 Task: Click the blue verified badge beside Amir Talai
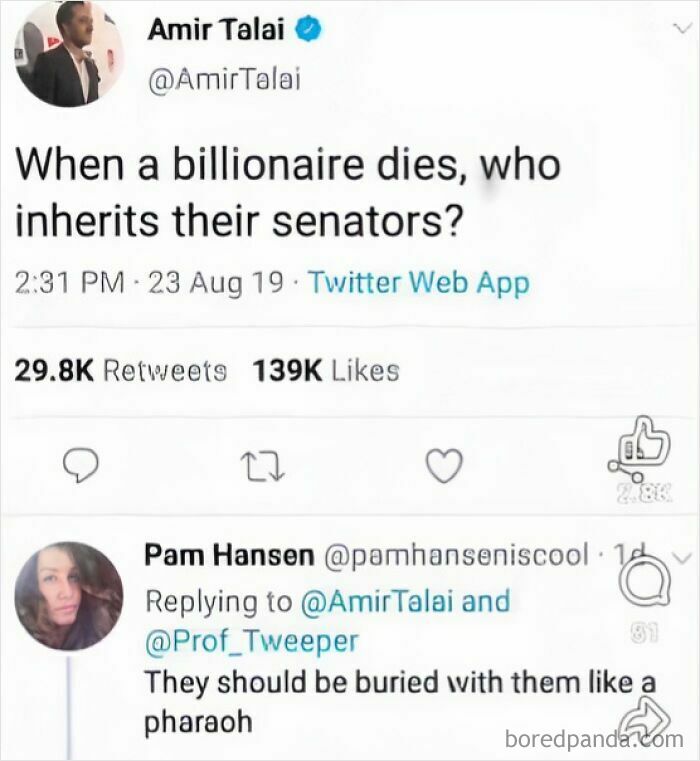point(309,30)
